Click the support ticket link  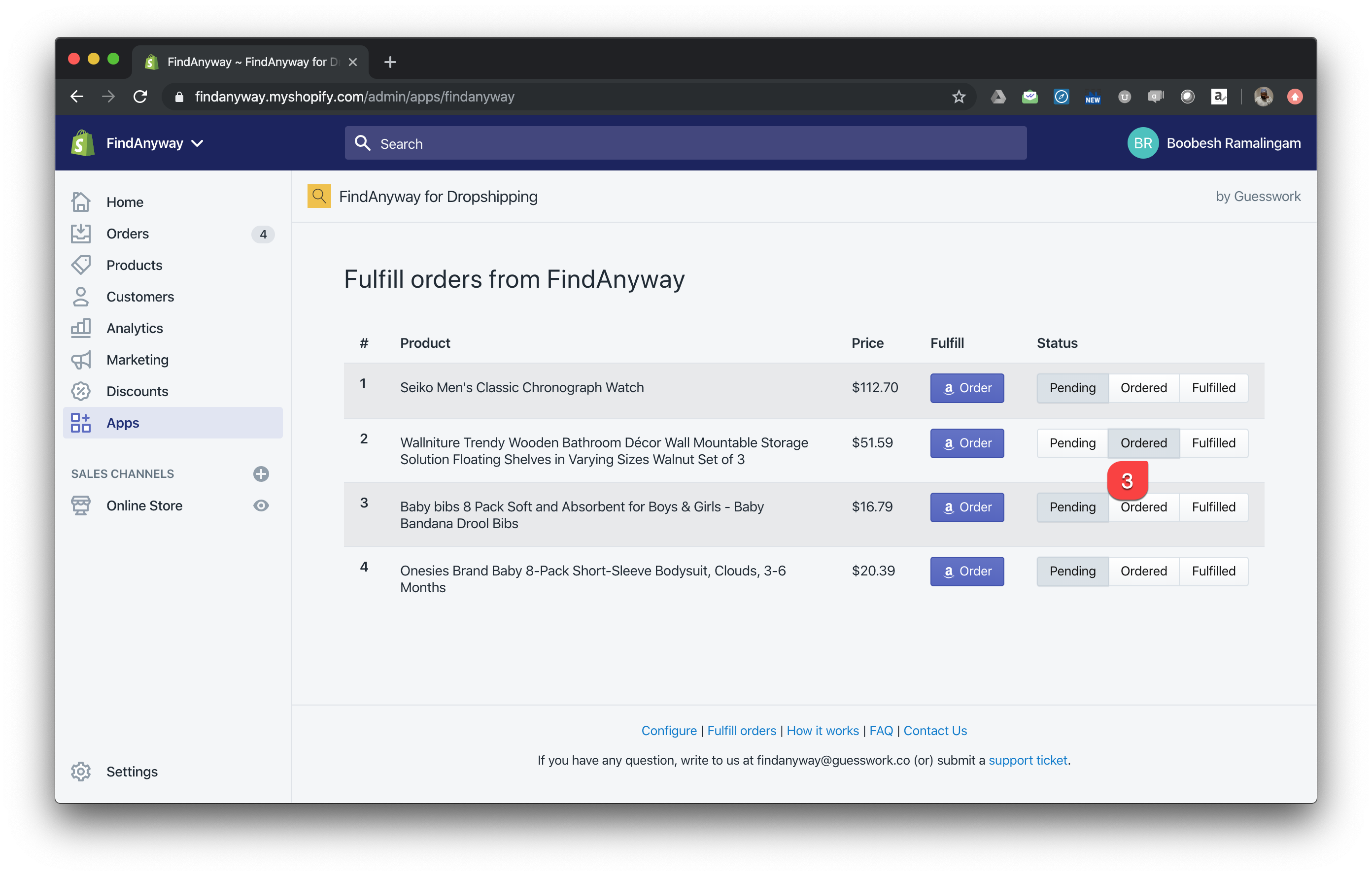point(1028,760)
